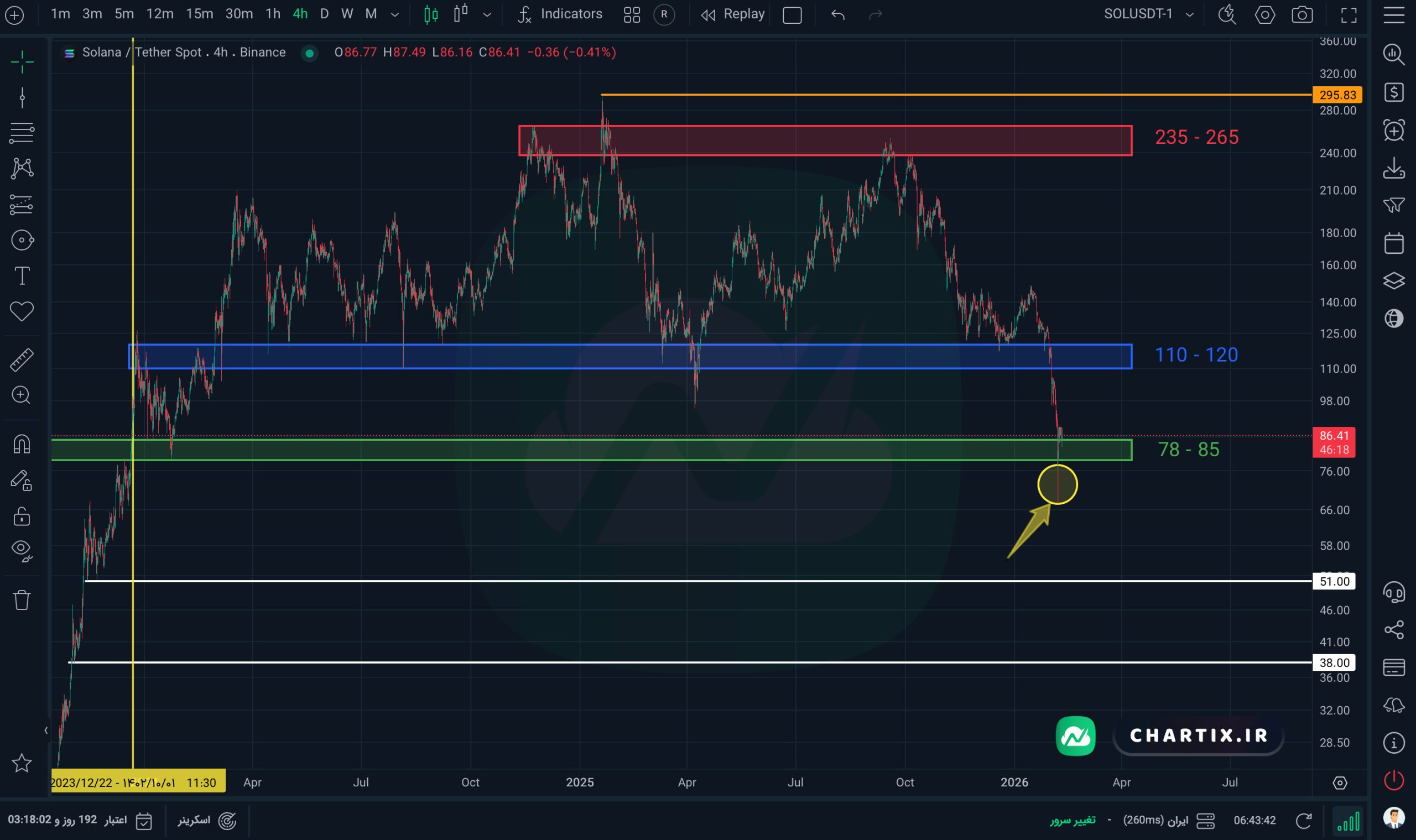Expand the SOLUSDT-1 symbol dropdown
The width and height of the screenshot is (1416, 840).
point(1190,15)
